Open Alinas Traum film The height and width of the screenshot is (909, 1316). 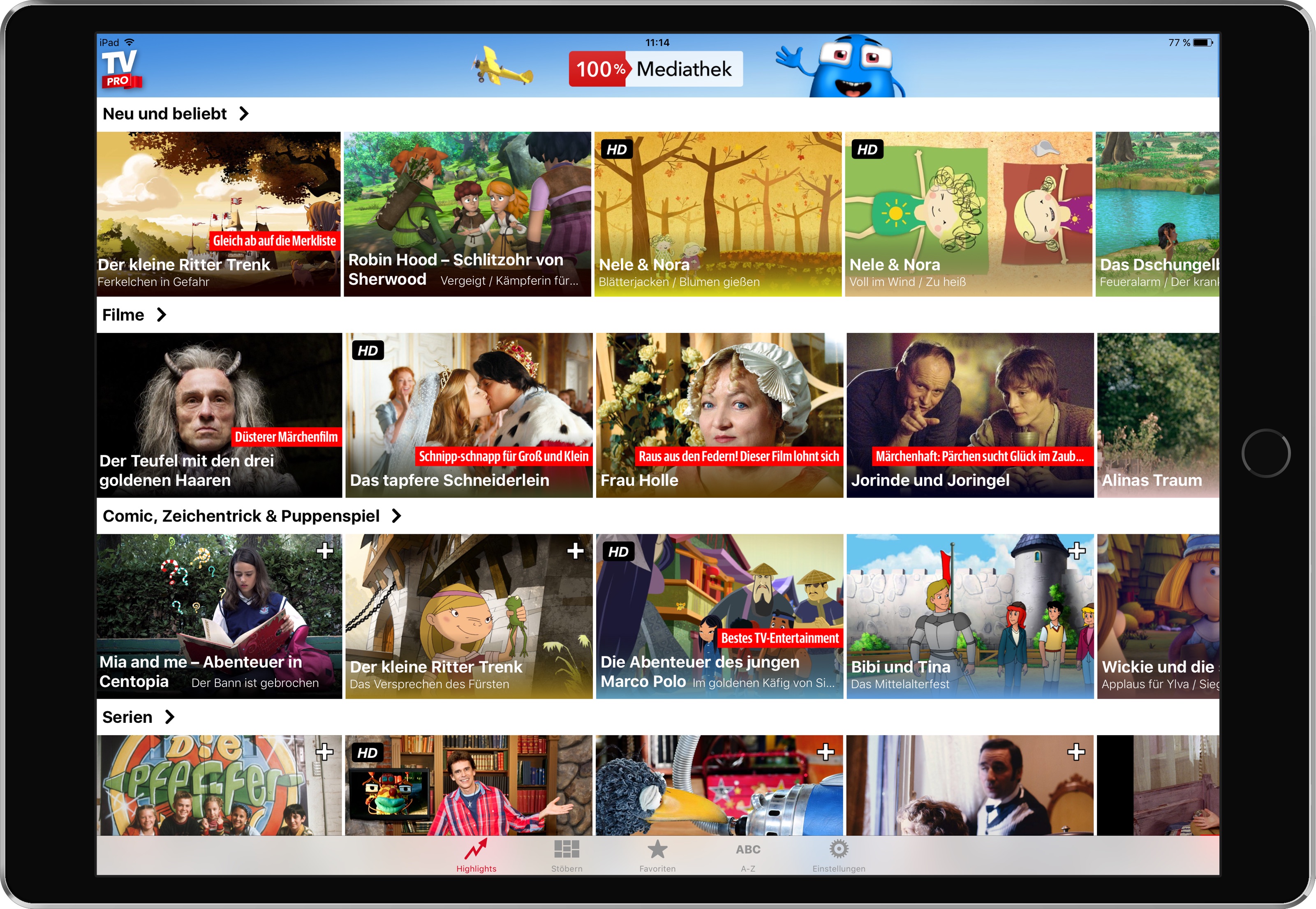pos(1158,415)
